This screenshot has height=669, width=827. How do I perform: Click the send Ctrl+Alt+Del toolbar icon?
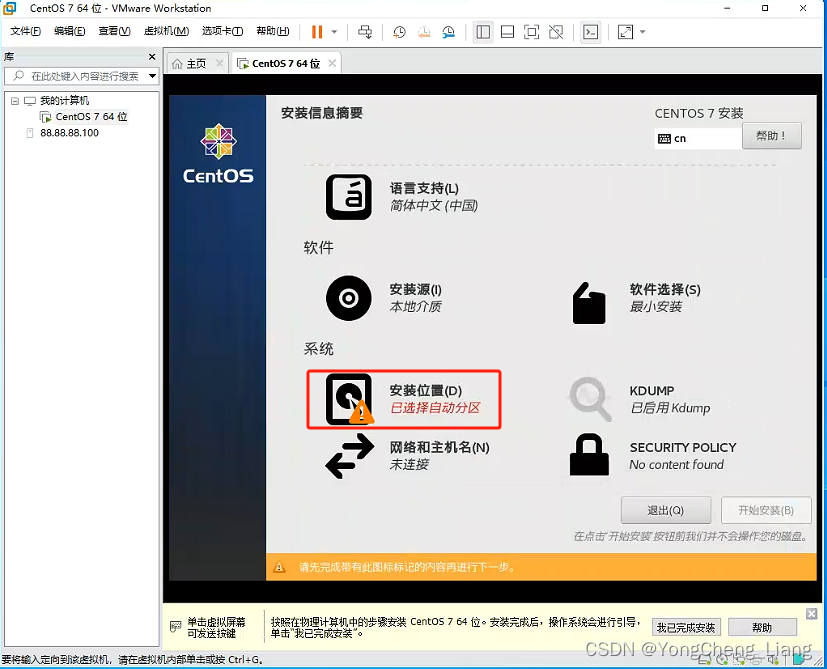(x=365, y=32)
